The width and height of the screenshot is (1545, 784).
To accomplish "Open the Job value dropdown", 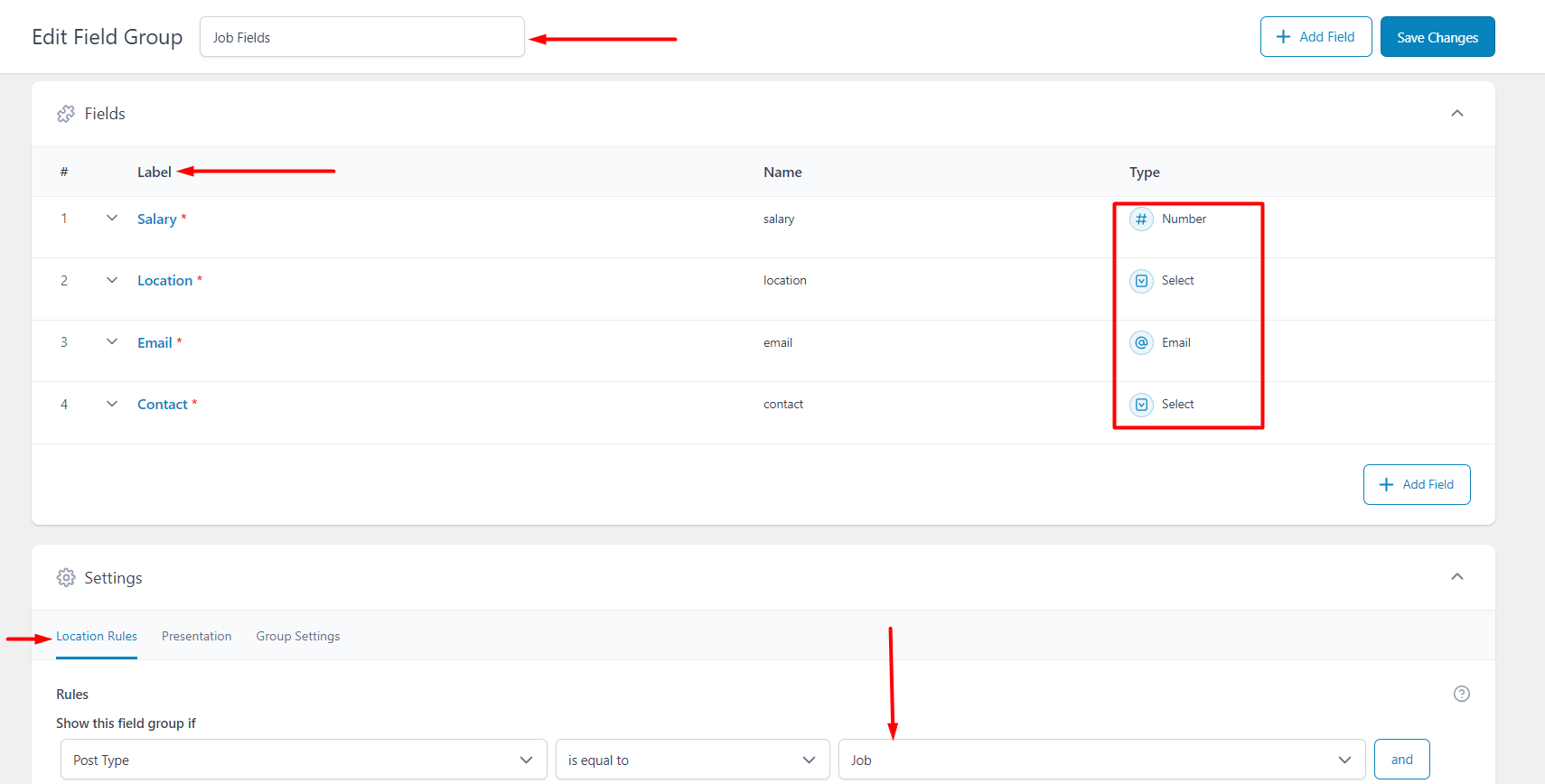I will [1102, 760].
